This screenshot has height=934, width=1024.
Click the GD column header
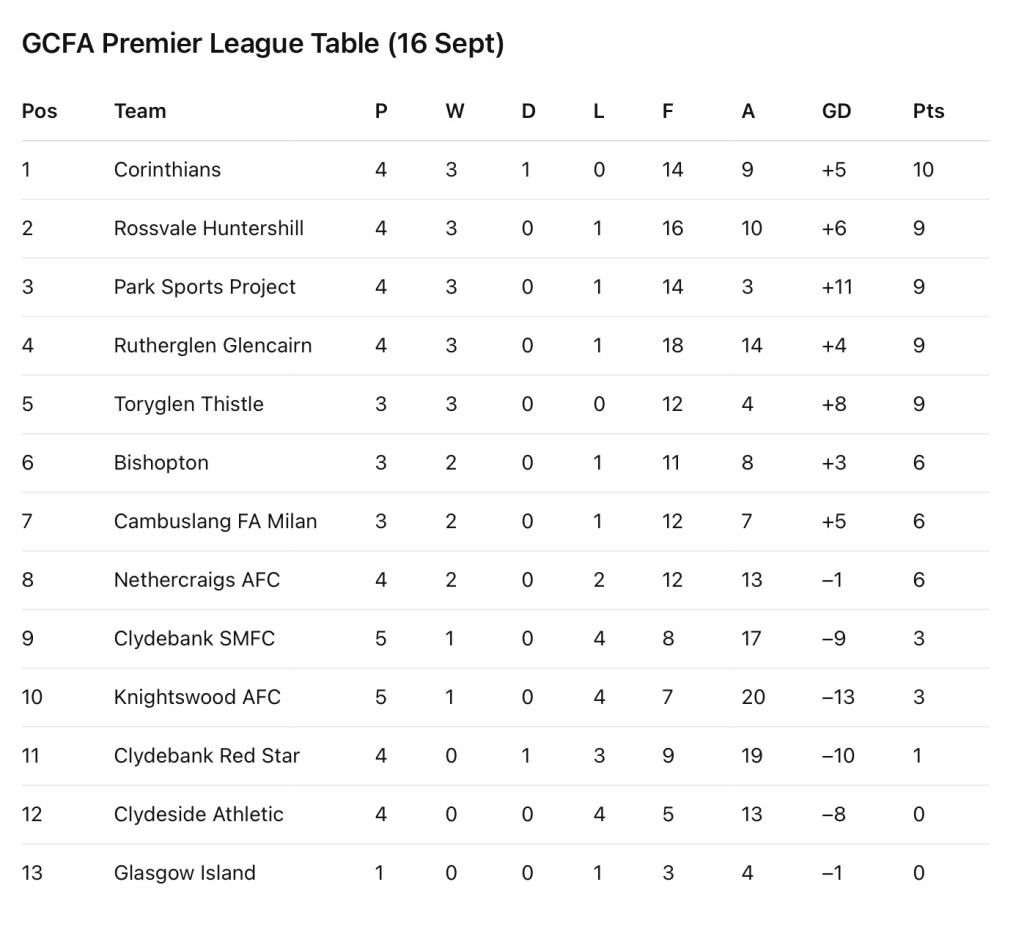click(836, 111)
